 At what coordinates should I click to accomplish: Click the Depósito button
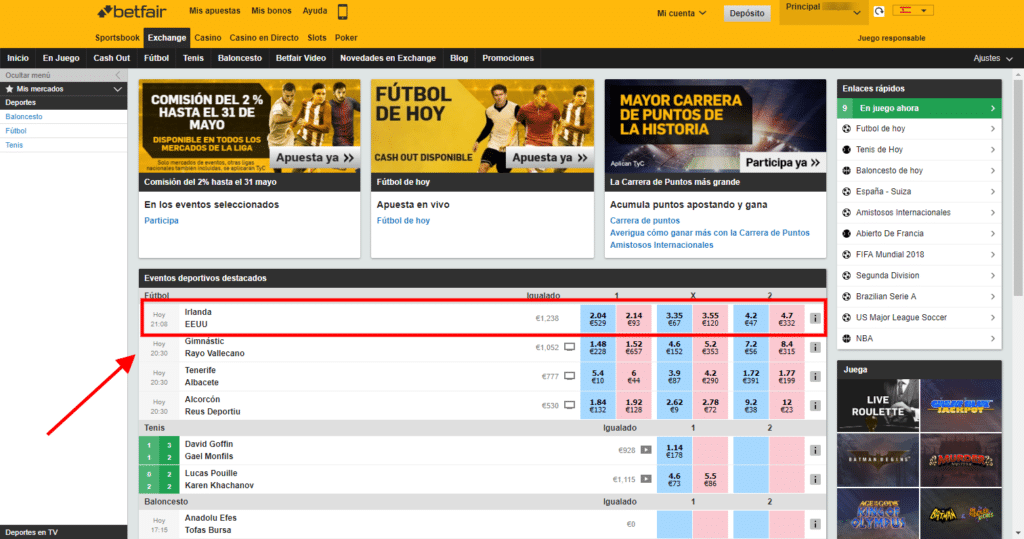[746, 13]
